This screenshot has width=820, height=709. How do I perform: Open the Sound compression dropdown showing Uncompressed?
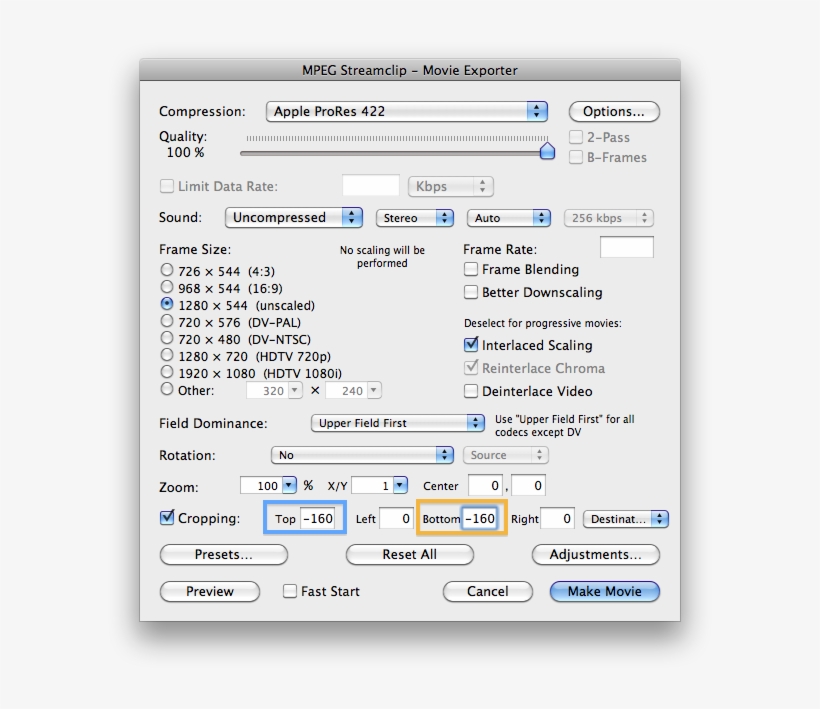[x=293, y=217]
